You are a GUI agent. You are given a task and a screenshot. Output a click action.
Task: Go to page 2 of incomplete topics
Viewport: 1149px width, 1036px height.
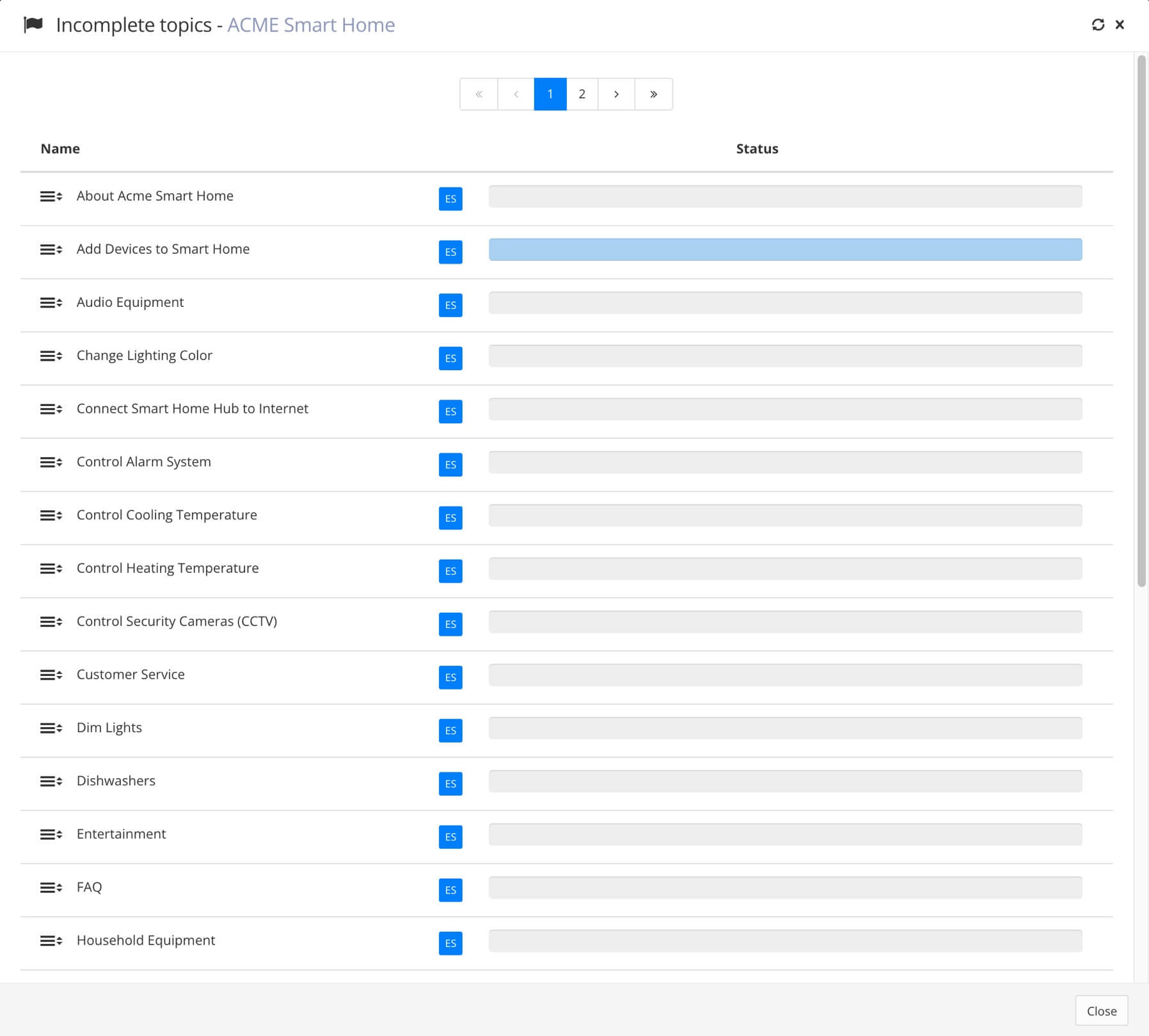pos(582,94)
